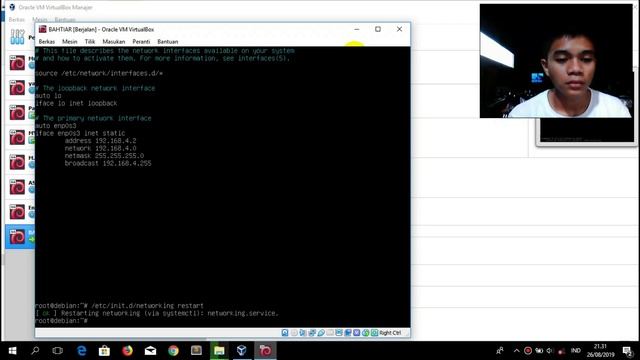The width and height of the screenshot is (640, 360).
Task: Open the volume control tray icon
Action: click(549, 351)
